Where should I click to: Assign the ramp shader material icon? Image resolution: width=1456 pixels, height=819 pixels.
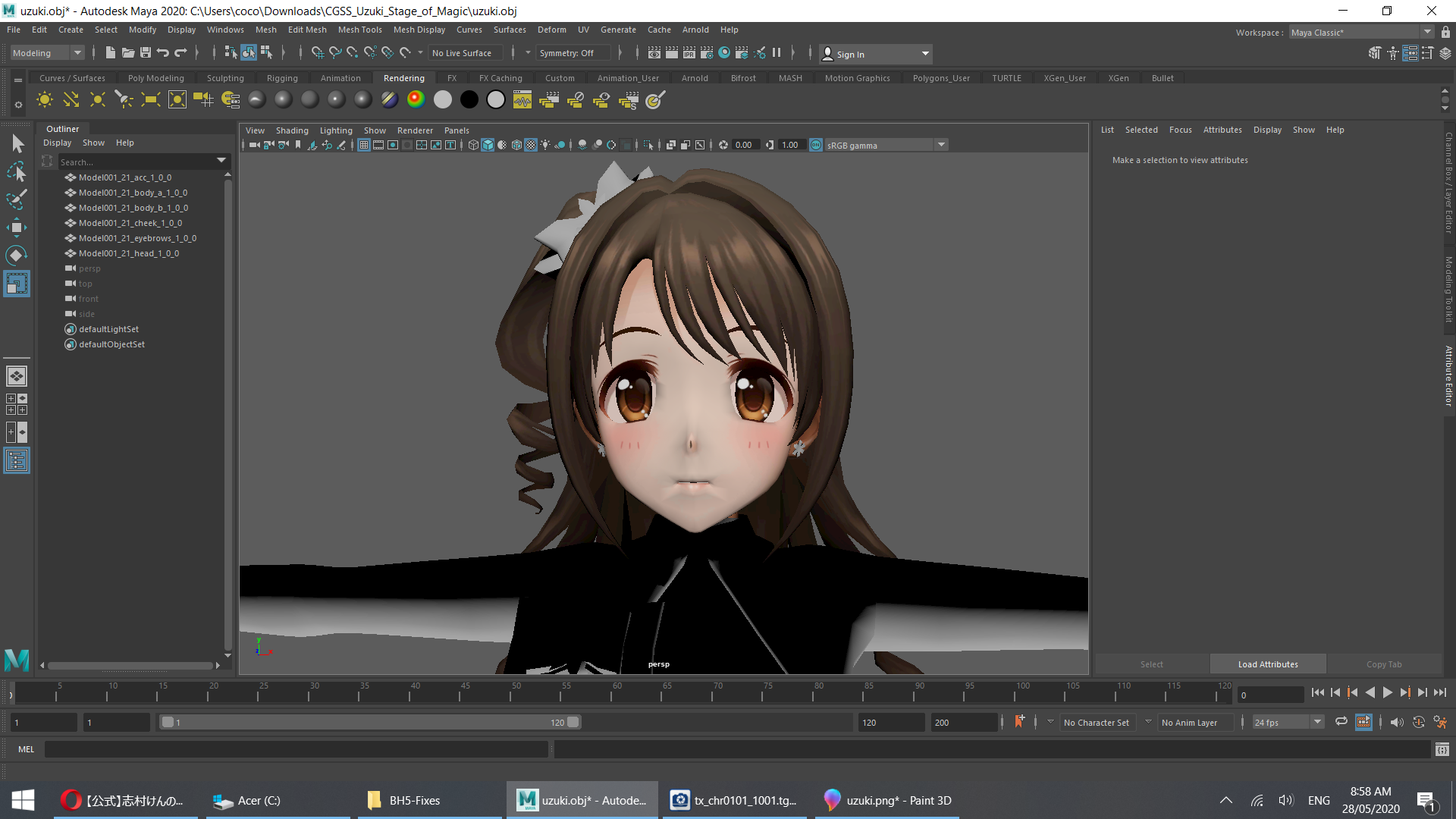[x=416, y=99]
